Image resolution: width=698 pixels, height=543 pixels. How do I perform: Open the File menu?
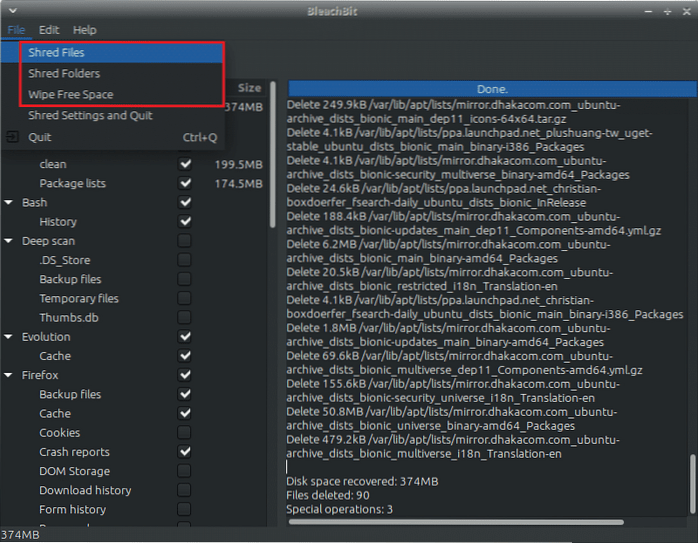click(16, 30)
